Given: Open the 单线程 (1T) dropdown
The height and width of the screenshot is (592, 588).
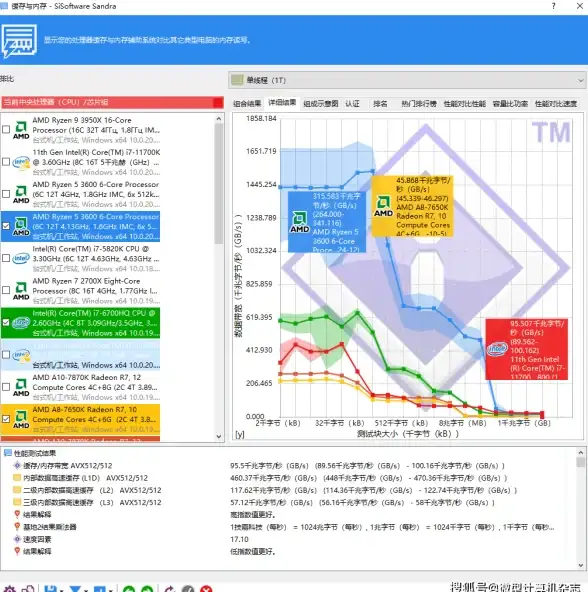Looking at the screenshot, I should click(x=407, y=80).
